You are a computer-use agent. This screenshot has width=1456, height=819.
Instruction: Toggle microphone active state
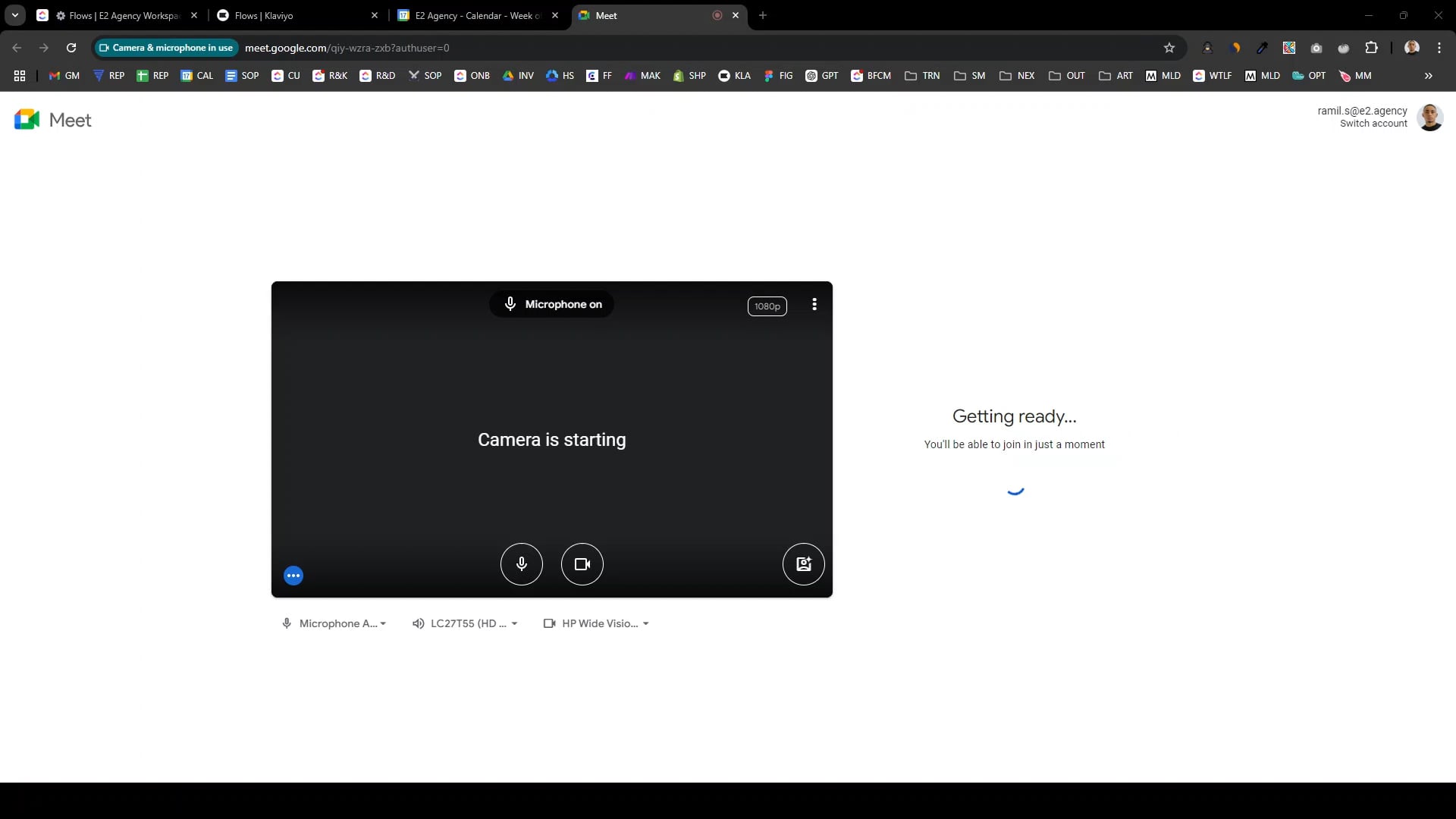point(521,563)
